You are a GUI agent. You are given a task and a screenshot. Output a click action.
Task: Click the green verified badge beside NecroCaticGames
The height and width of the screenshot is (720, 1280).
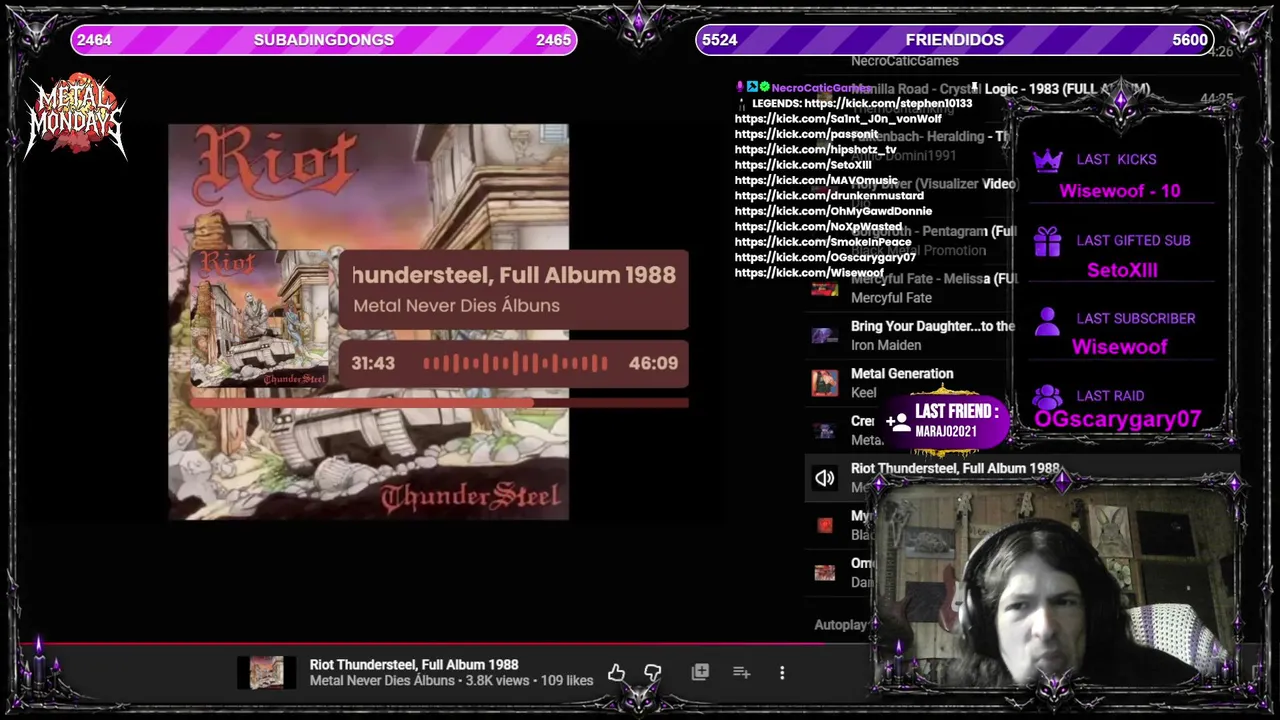point(764,88)
